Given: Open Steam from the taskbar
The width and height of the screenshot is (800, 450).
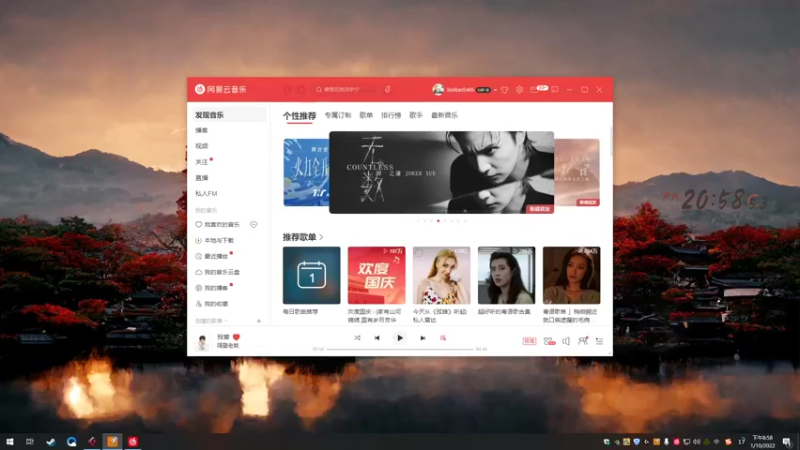Looking at the screenshot, I should point(51,442).
